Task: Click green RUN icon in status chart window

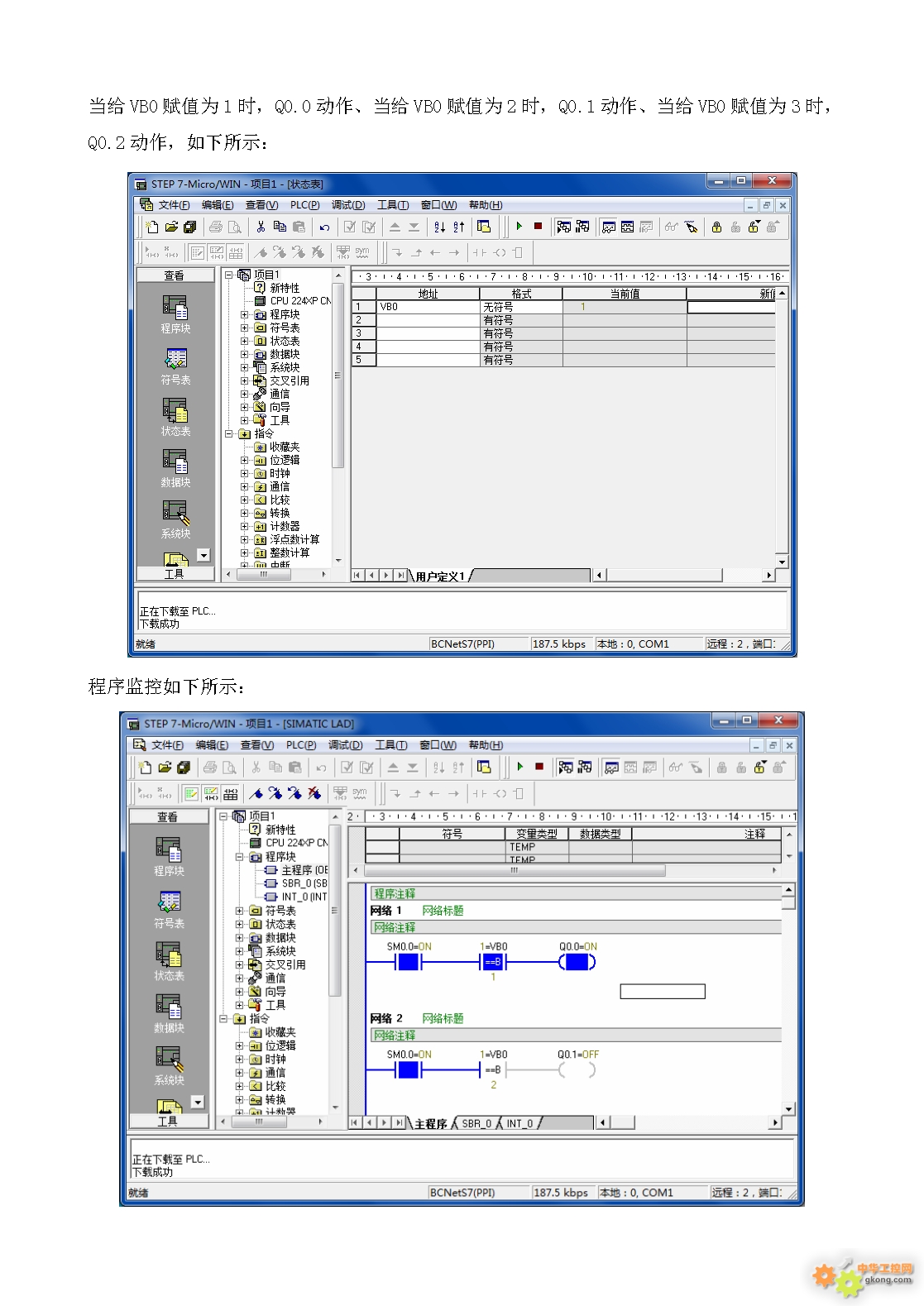Action: (519, 226)
